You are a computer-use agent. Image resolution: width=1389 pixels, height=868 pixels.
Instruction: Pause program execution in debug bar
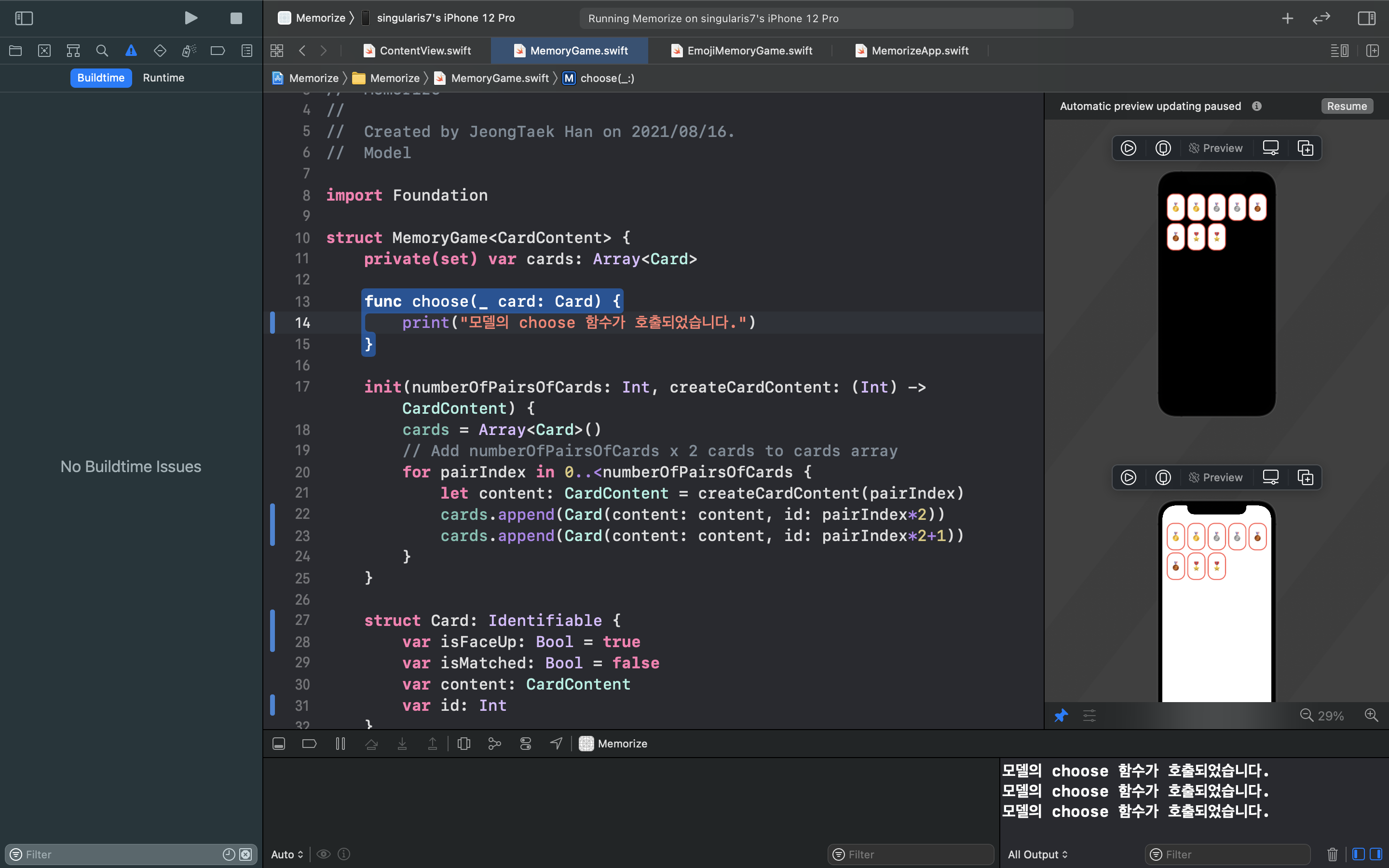click(x=340, y=744)
